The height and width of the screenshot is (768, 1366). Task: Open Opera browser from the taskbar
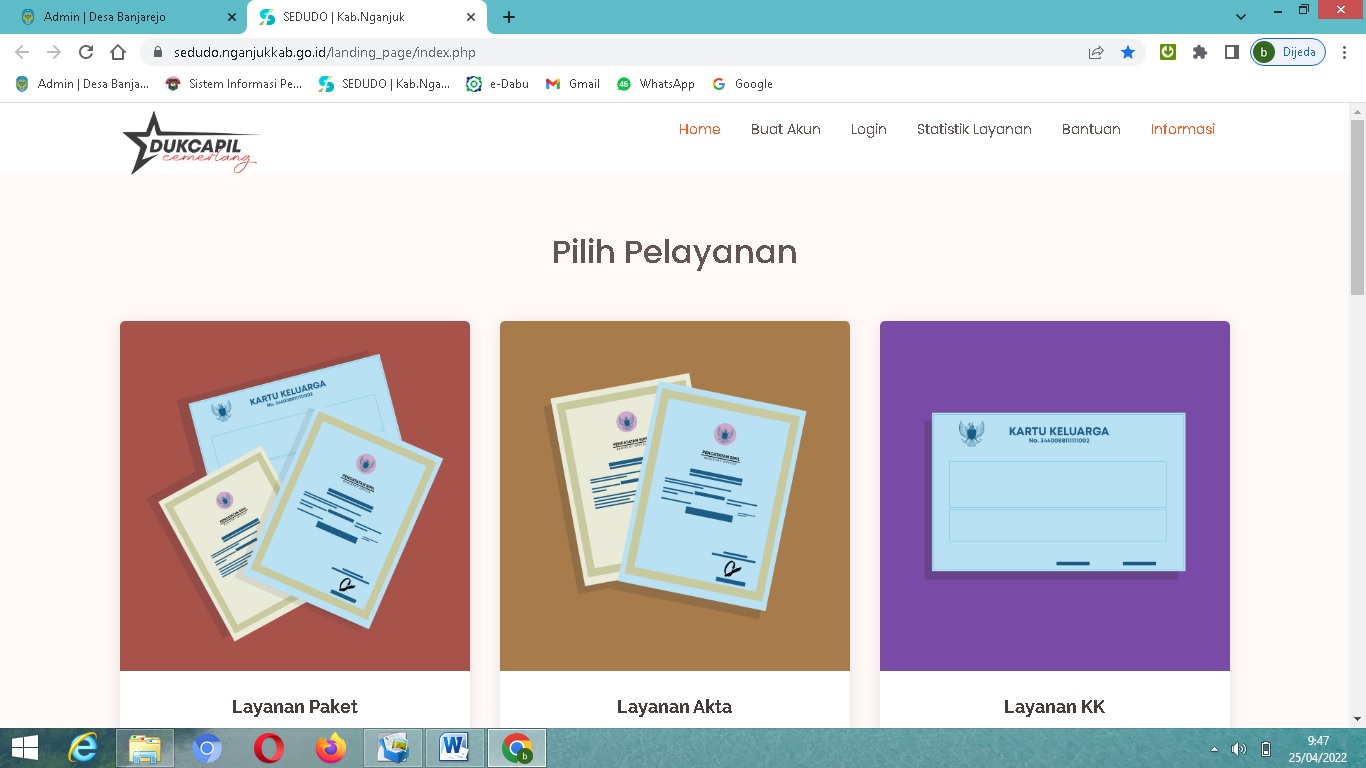coord(268,747)
